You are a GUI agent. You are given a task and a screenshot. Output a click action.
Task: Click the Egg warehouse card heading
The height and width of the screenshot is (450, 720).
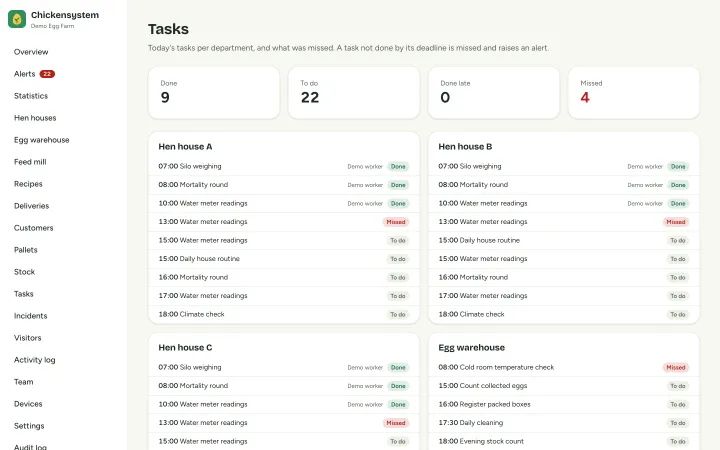click(472, 348)
